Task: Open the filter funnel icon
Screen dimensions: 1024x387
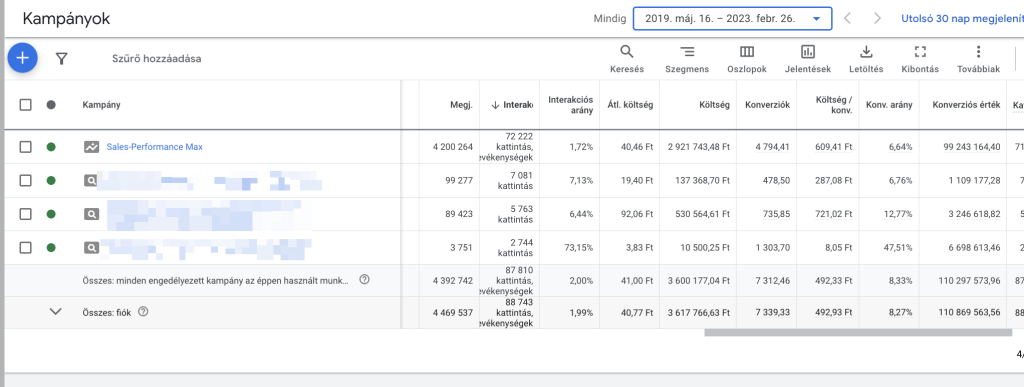Action: (x=61, y=59)
